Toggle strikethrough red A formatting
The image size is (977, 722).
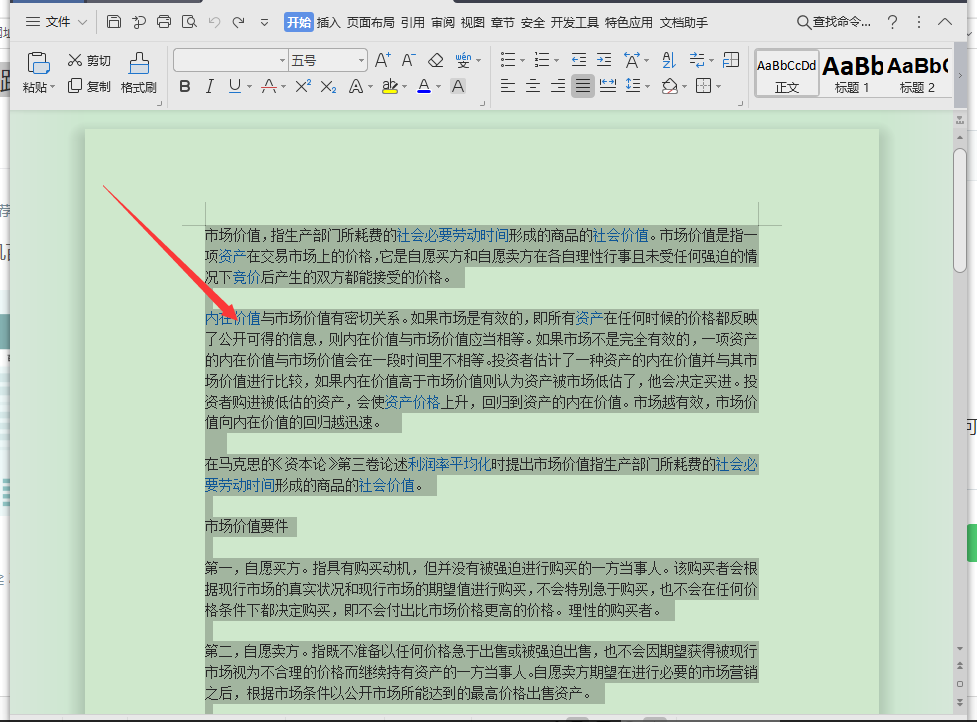(269, 86)
